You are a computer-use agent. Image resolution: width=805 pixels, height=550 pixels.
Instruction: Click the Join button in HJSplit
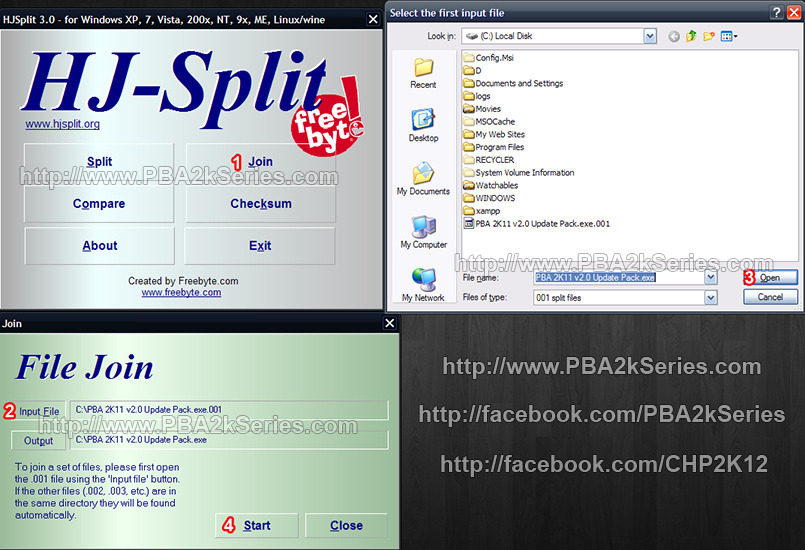(260, 162)
